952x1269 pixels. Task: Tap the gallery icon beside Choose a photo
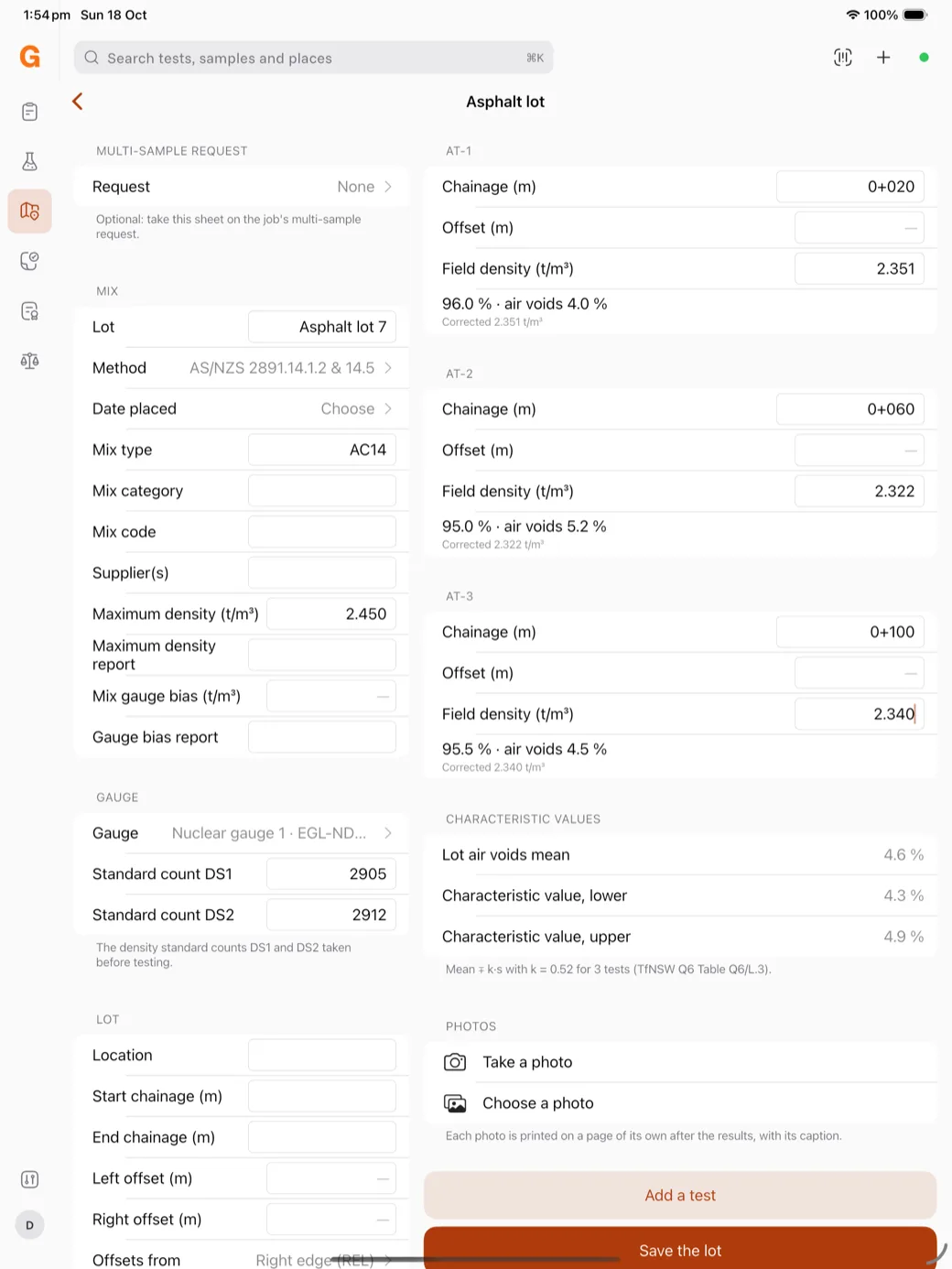[455, 1103]
